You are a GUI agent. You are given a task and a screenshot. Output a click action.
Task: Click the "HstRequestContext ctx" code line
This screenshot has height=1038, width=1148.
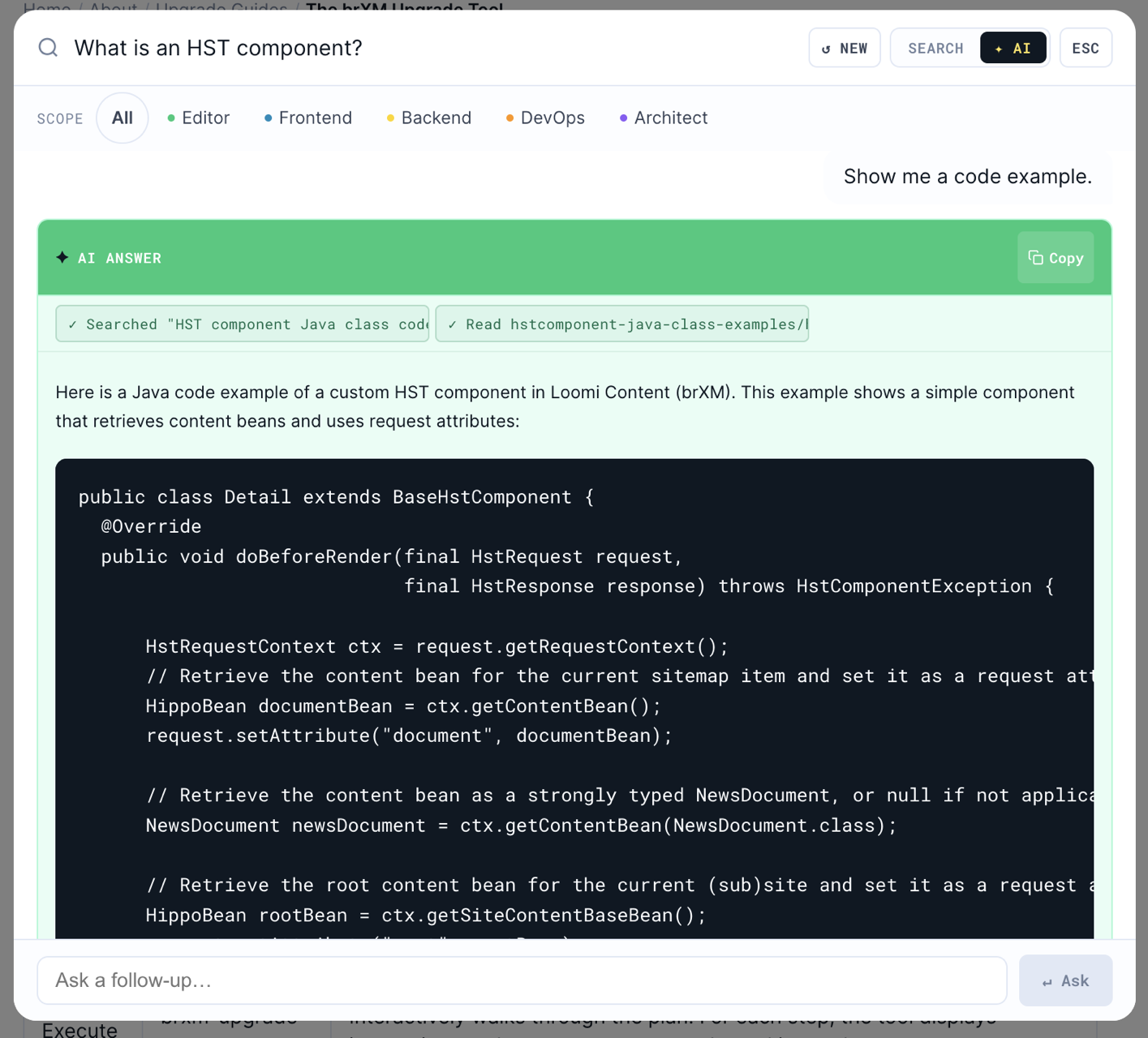click(x=437, y=646)
